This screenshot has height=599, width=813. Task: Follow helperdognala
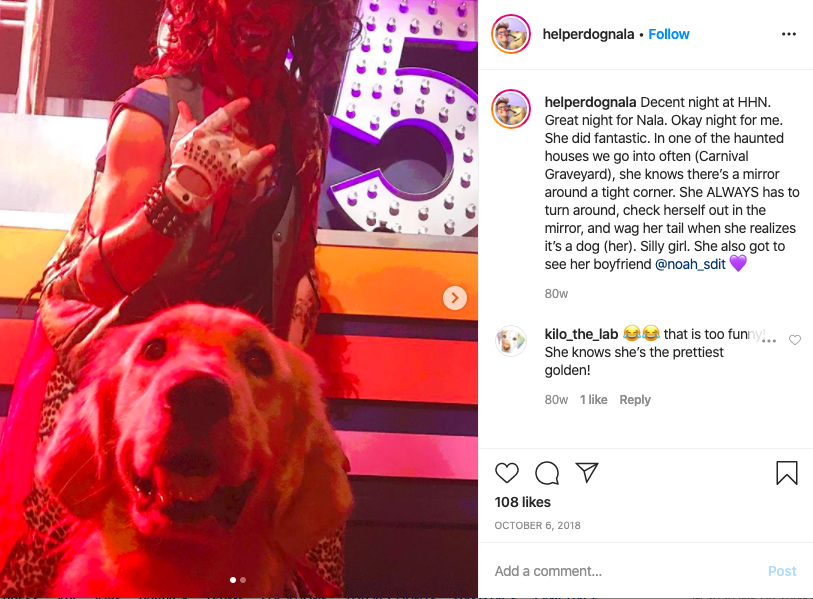tap(668, 34)
